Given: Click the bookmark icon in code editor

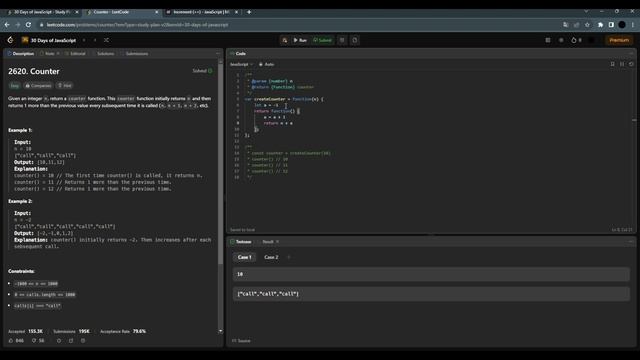Looking at the screenshot, I should (x=612, y=64).
